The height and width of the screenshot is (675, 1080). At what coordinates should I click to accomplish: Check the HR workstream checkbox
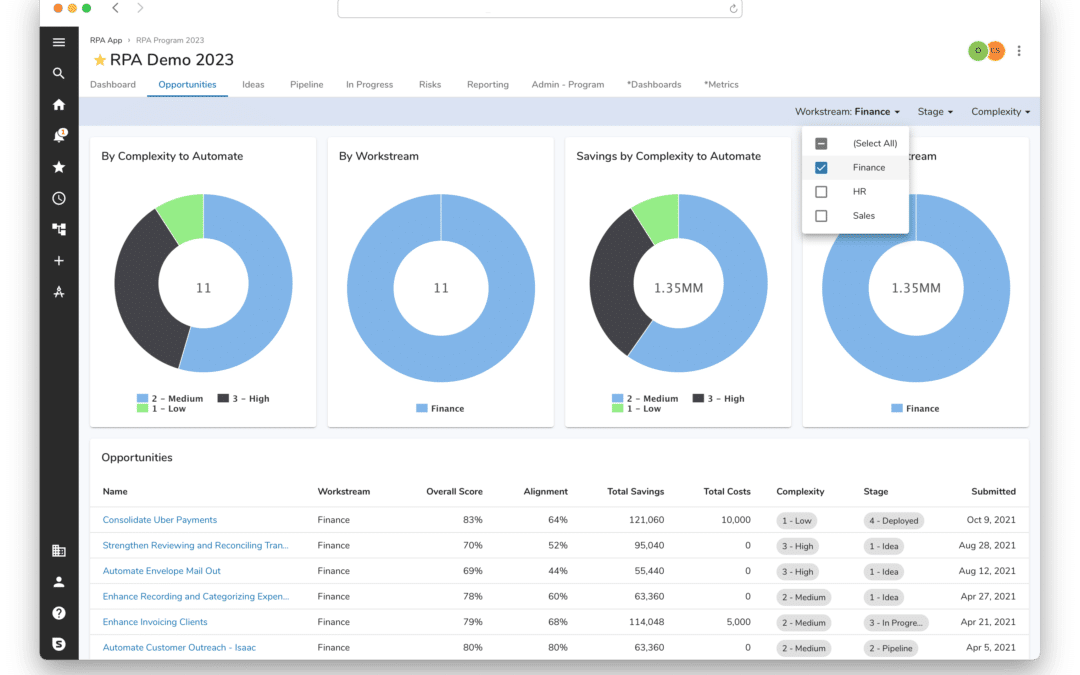821,192
